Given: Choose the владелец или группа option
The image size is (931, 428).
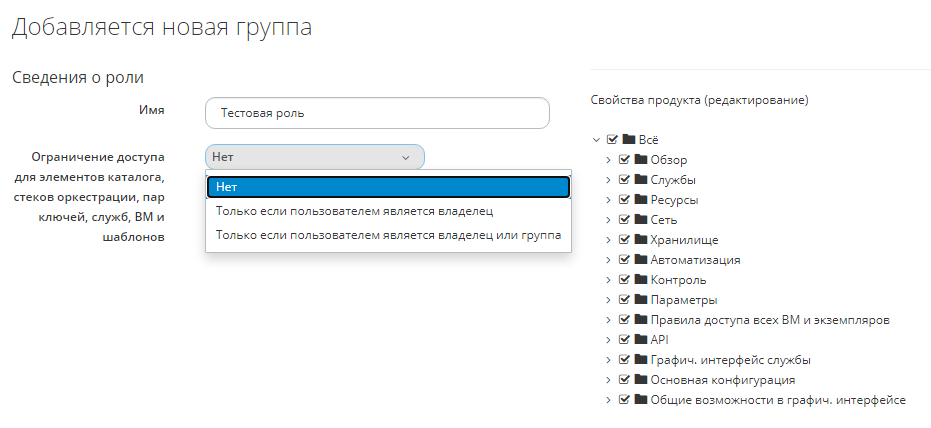Looking at the screenshot, I should click(388, 235).
